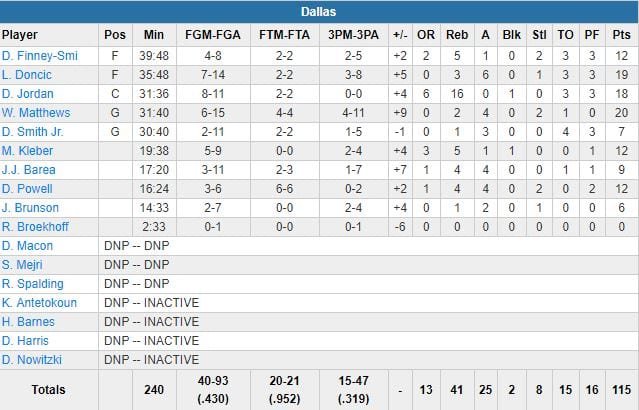
Task: Open R. Spalding player link
Action: (x=32, y=284)
